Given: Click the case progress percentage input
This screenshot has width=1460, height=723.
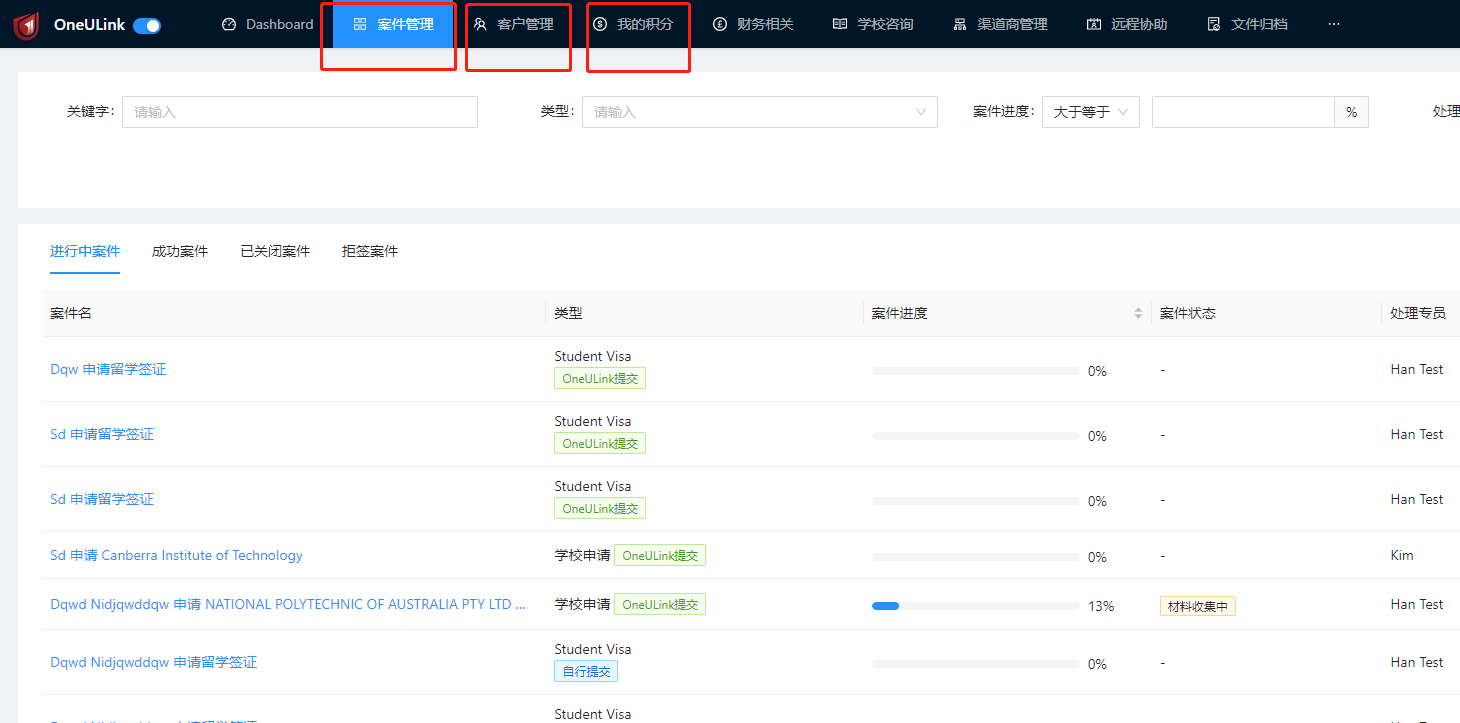Looking at the screenshot, I should 1243,112.
